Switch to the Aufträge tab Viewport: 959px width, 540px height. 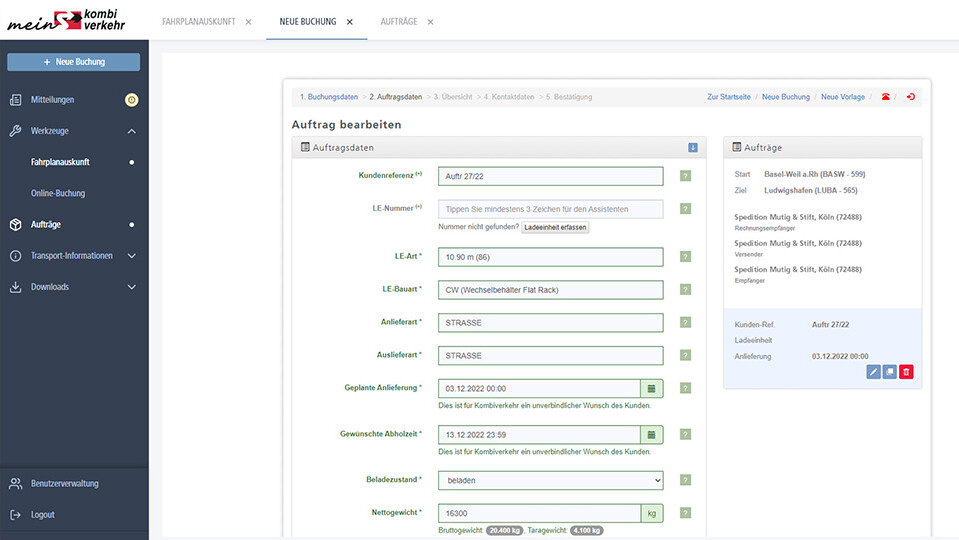click(399, 21)
